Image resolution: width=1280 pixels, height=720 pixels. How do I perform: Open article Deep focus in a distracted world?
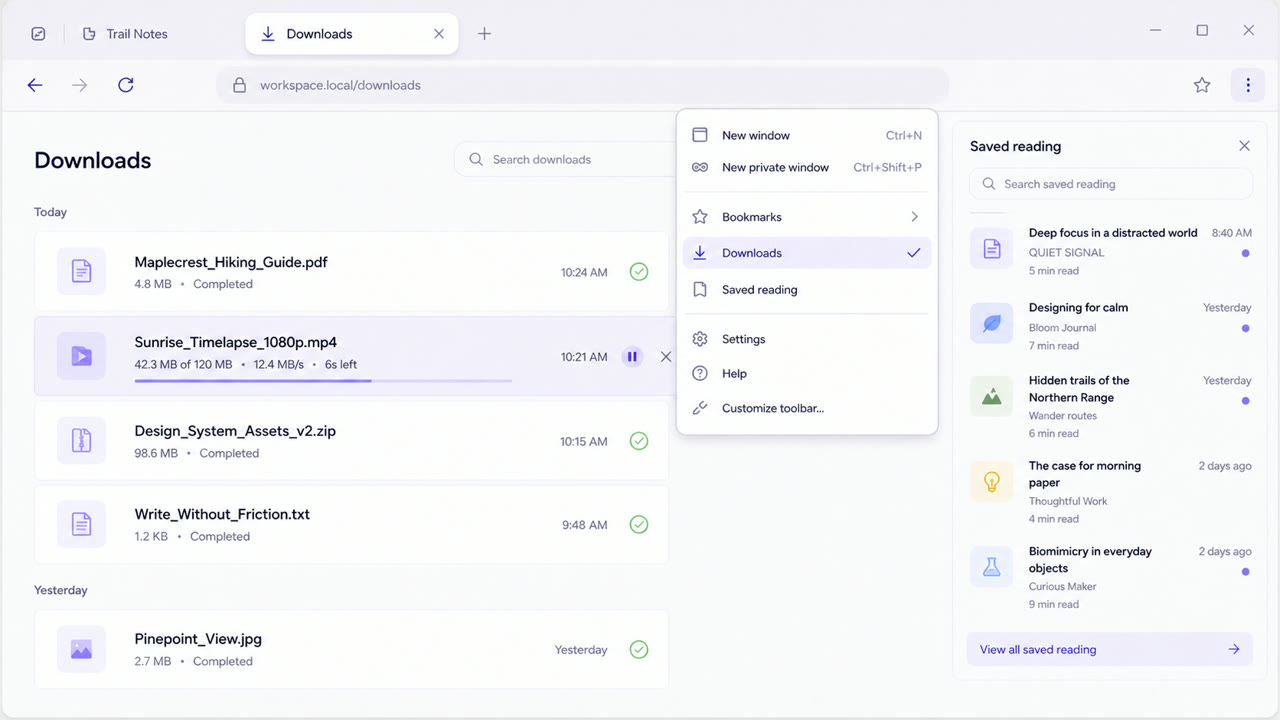tap(1113, 233)
